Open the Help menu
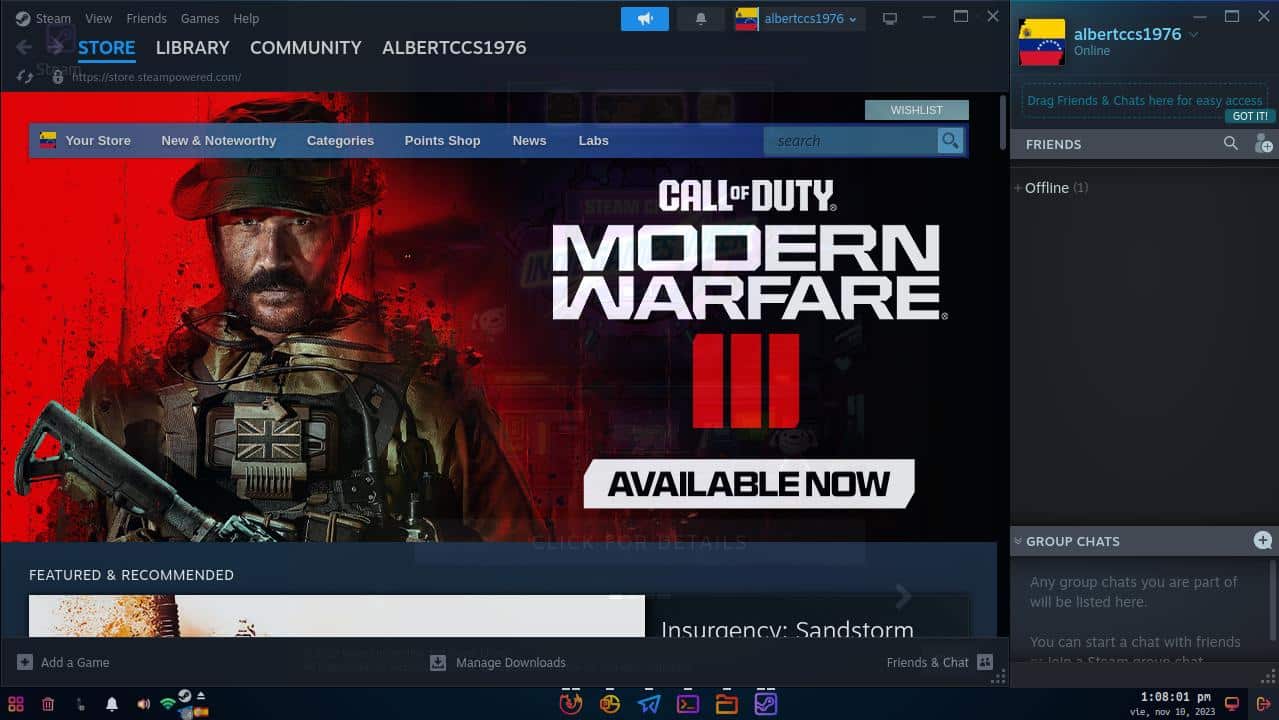Viewport: 1279px width, 720px height. click(x=246, y=18)
